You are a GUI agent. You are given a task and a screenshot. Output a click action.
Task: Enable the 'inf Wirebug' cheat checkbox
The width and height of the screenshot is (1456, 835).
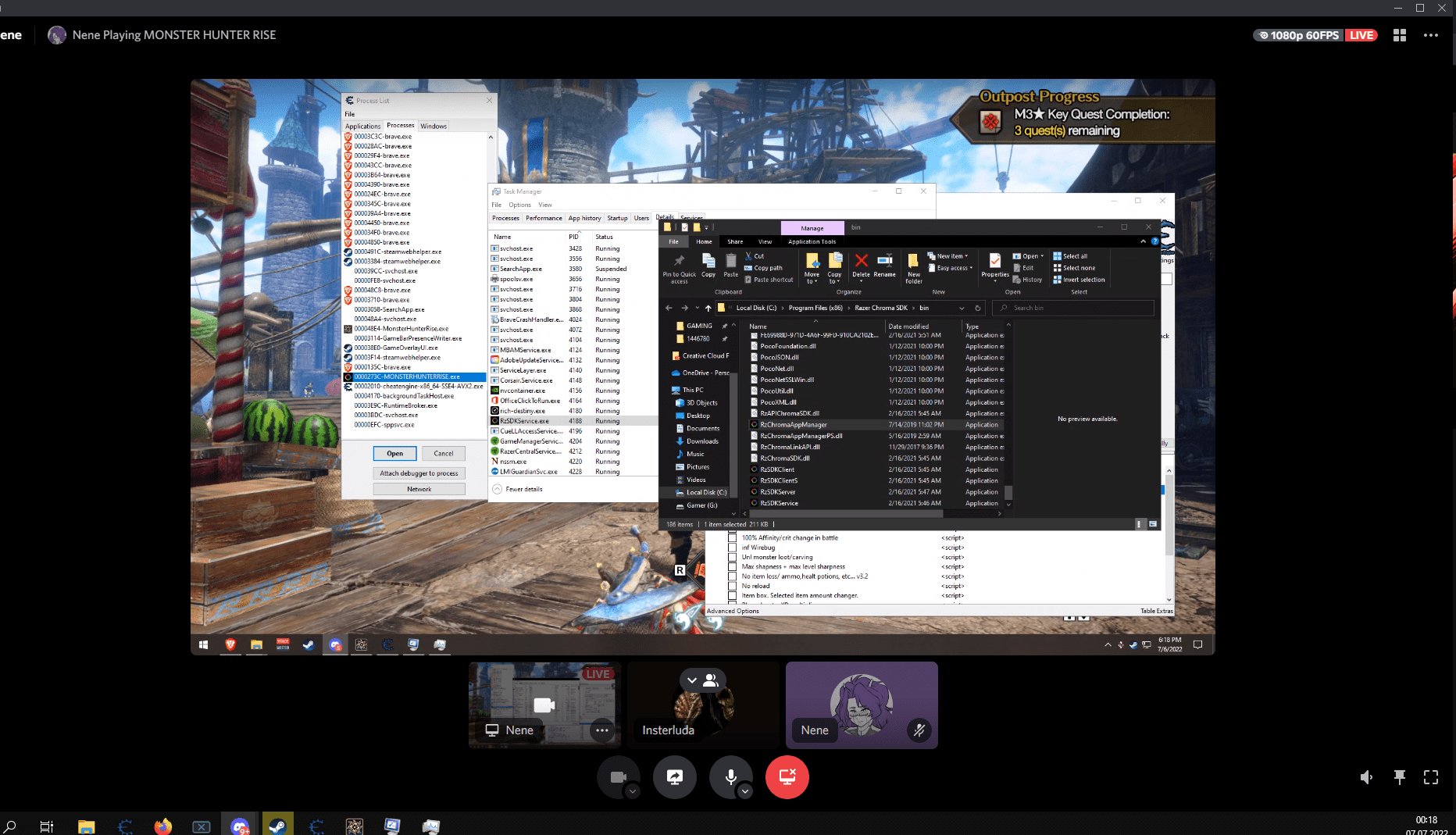[x=732, y=548]
